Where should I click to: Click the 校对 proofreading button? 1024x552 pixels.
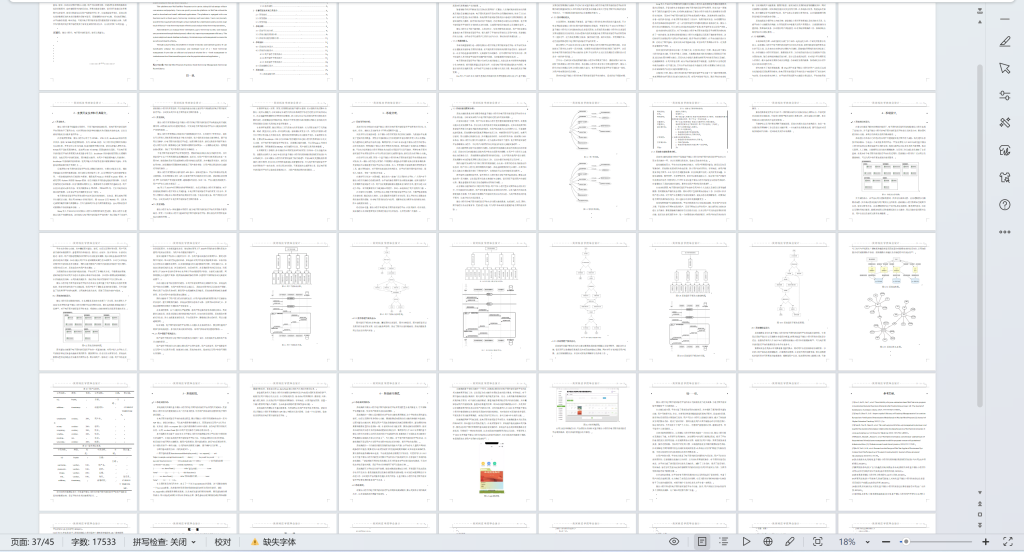pos(223,542)
